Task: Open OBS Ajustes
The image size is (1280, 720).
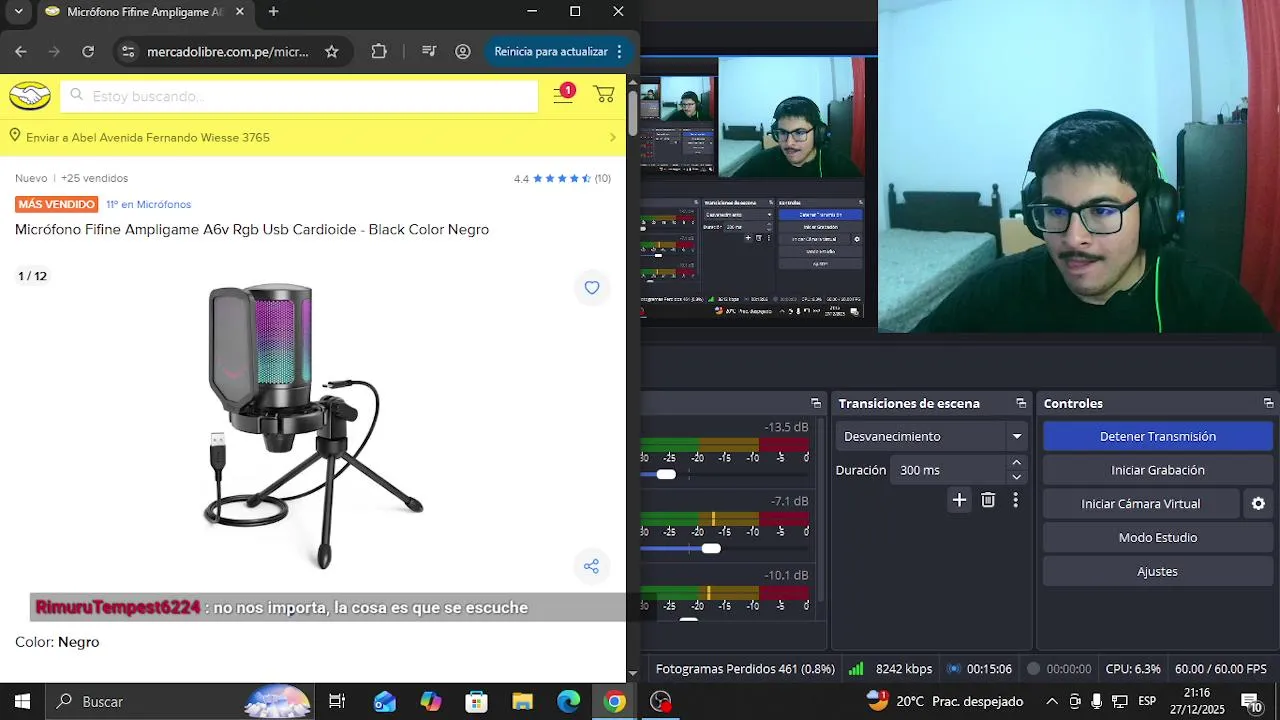Action: [1158, 572]
